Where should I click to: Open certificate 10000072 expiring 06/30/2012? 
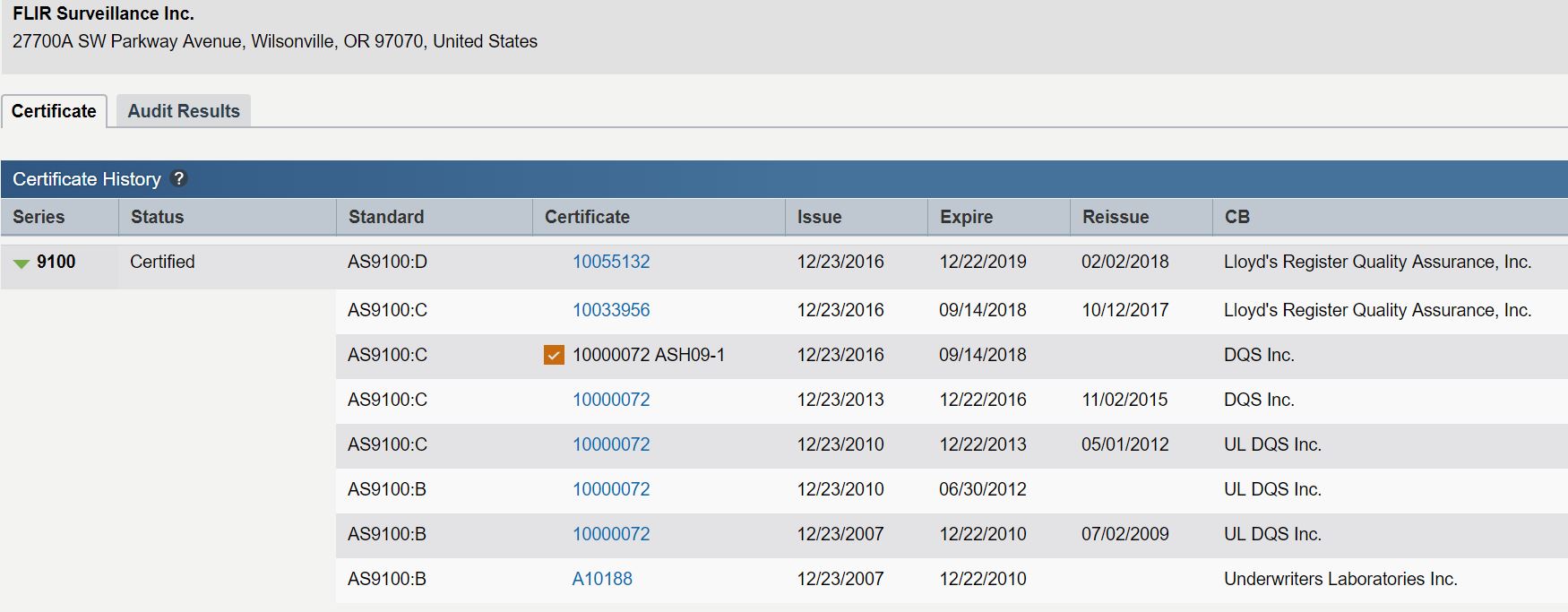coord(611,489)
